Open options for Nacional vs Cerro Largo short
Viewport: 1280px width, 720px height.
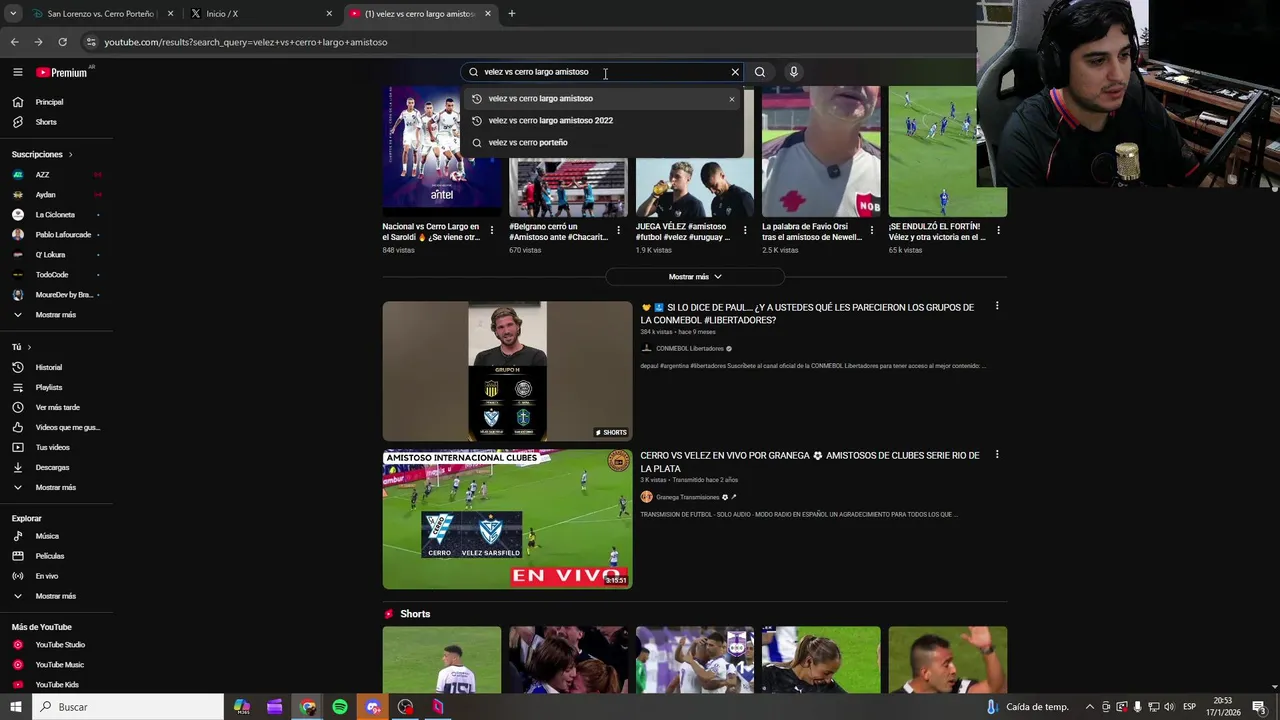(491, 230)
